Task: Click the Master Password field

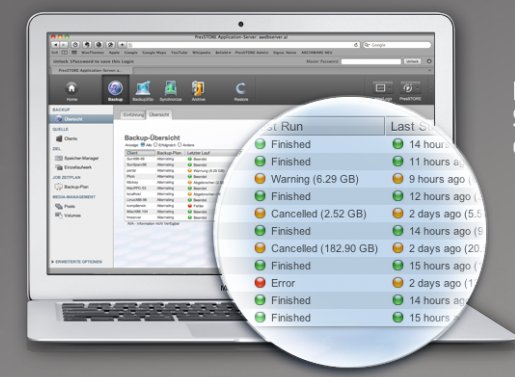Action: coord(371,61)
